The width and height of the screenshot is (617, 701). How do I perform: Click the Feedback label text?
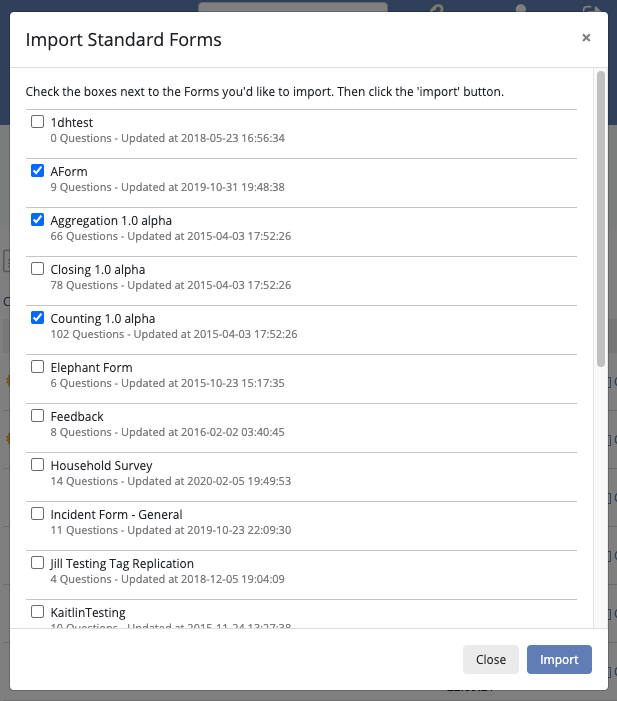click(x=77, y=417)
